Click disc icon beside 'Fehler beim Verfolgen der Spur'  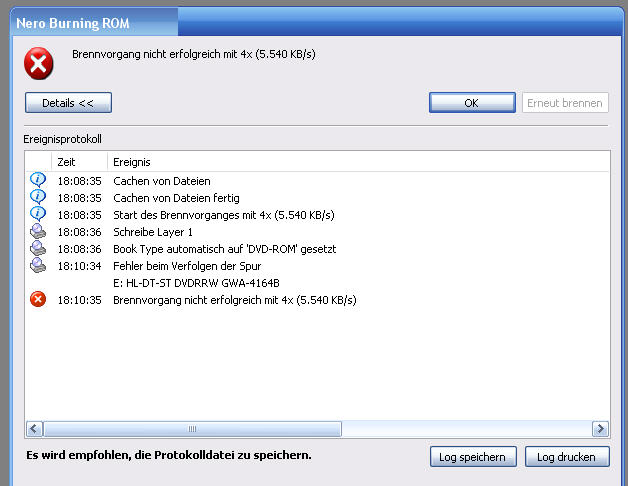pyautogui.click(x=38, y=265)
